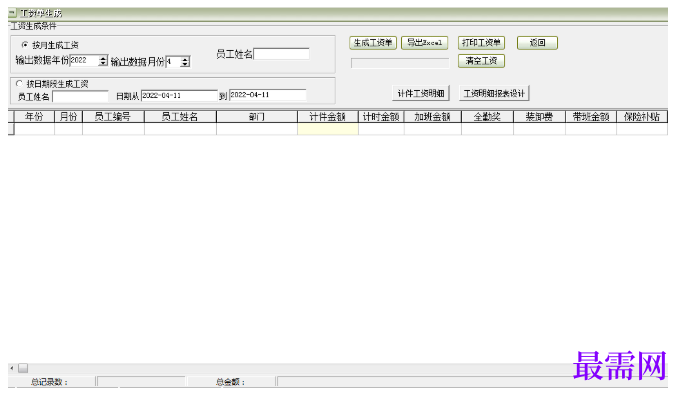
Task: Click the row selector at the grid's first row
Action: point(11,129)
